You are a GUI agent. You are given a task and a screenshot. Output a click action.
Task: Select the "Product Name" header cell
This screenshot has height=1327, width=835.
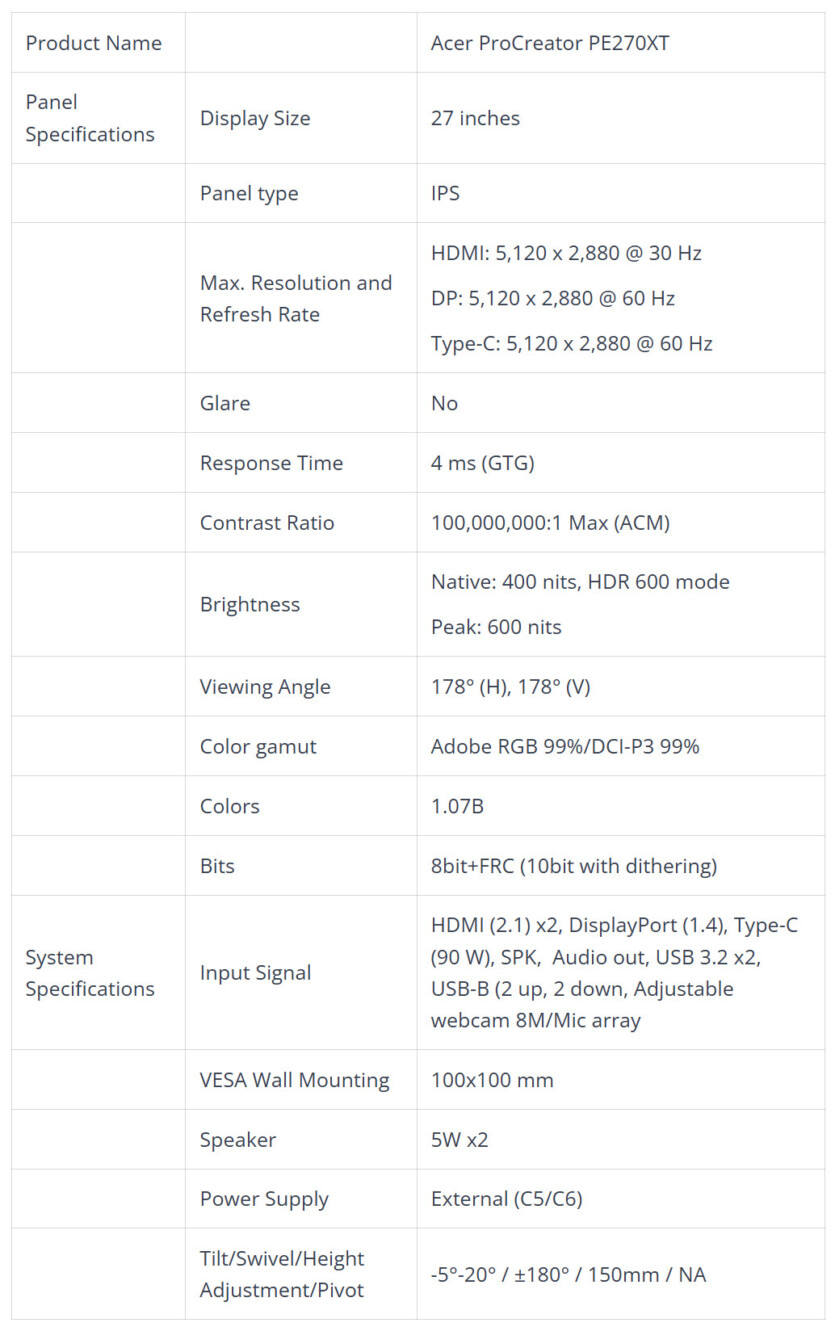(x=93, y=43)
